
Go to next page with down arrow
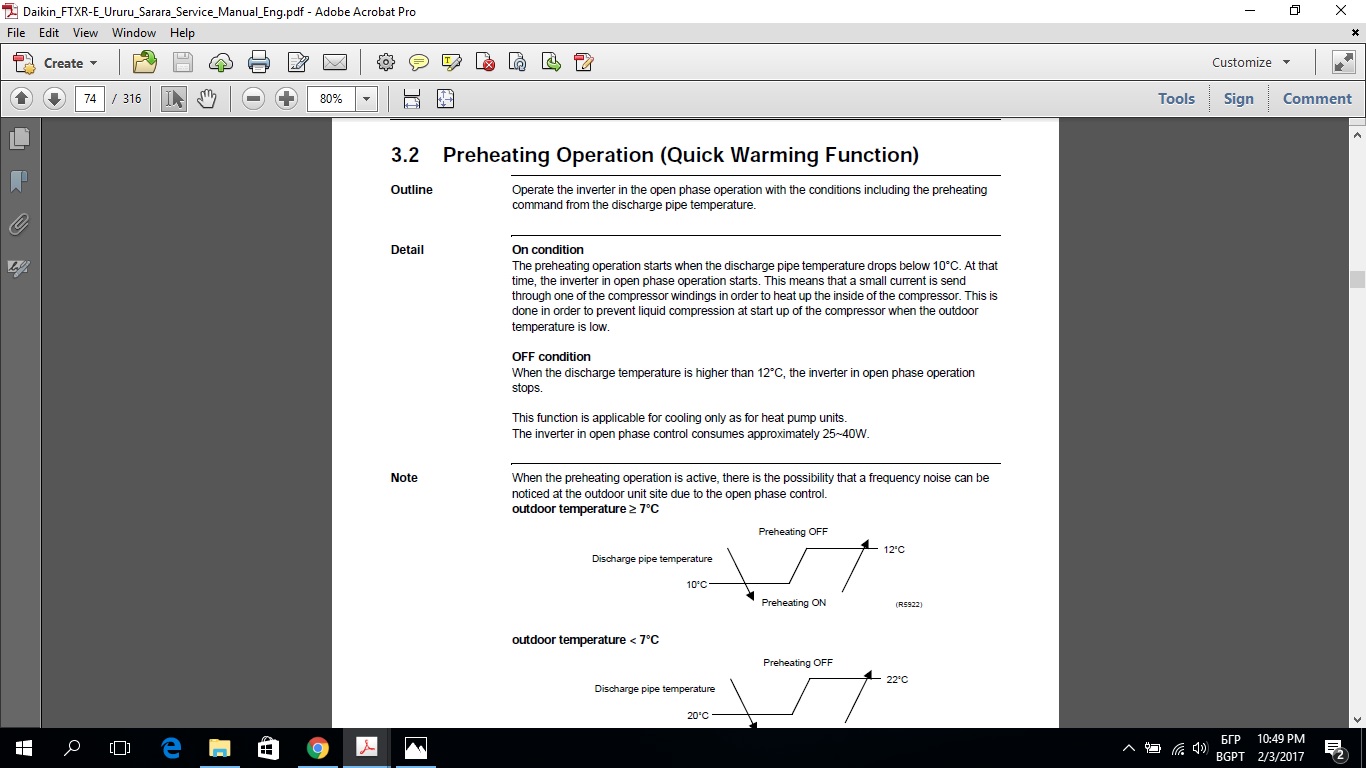[54, 98]
